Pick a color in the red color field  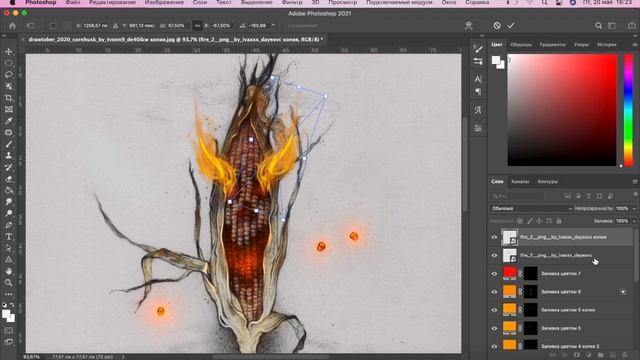coord(562,110)
